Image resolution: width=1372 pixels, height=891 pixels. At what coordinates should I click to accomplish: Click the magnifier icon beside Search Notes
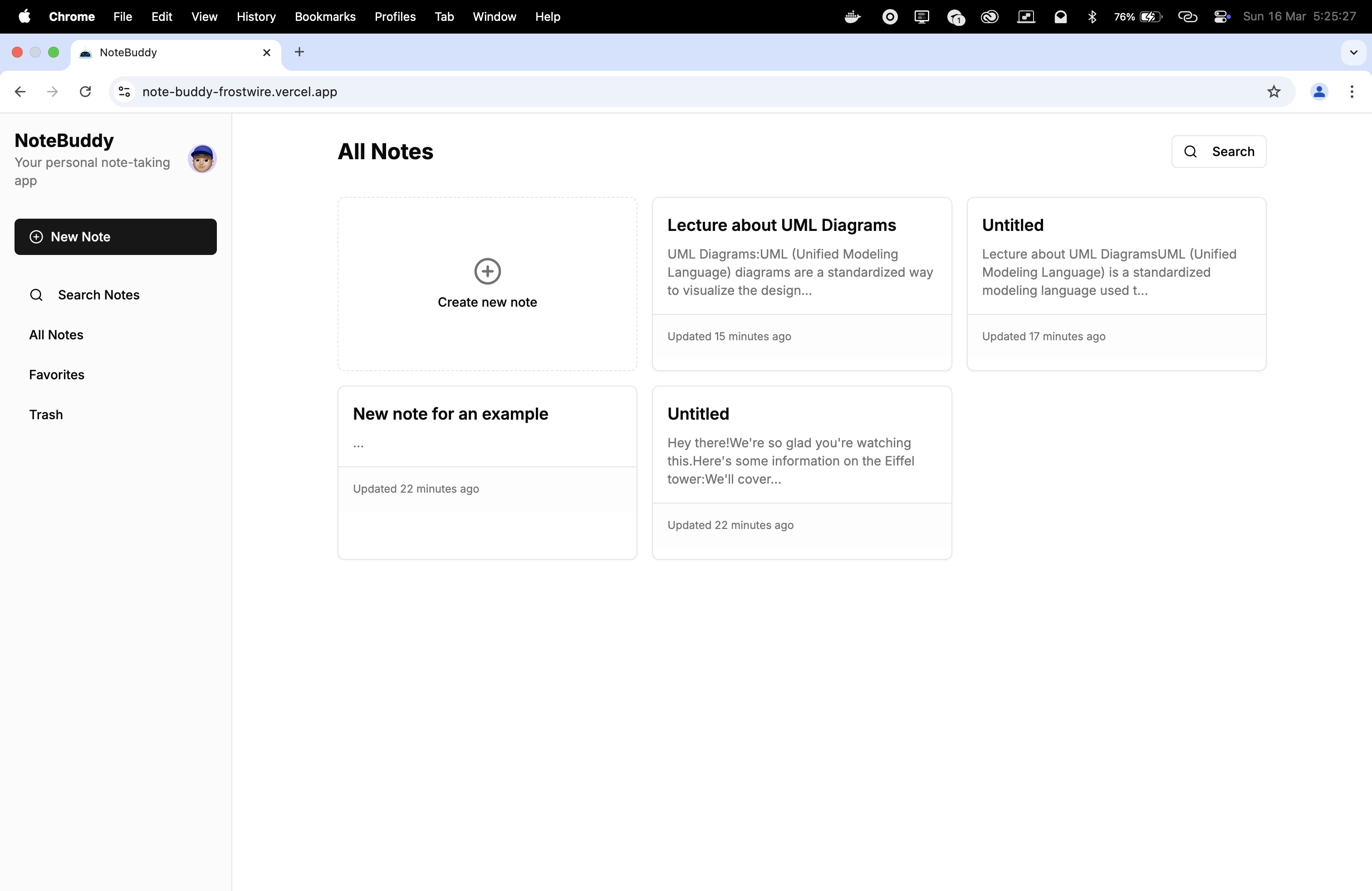[36, 295]
